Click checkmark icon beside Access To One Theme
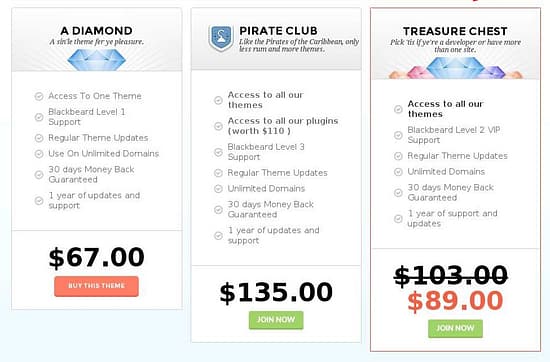The height and width of the screenshot is (362, 550). click(x=39, y=96)
